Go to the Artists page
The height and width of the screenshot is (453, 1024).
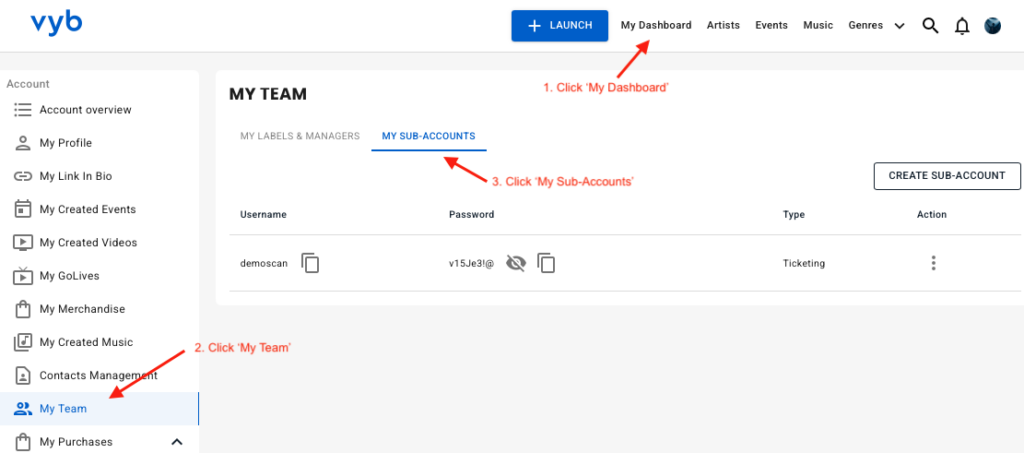[x=723, y=26]
